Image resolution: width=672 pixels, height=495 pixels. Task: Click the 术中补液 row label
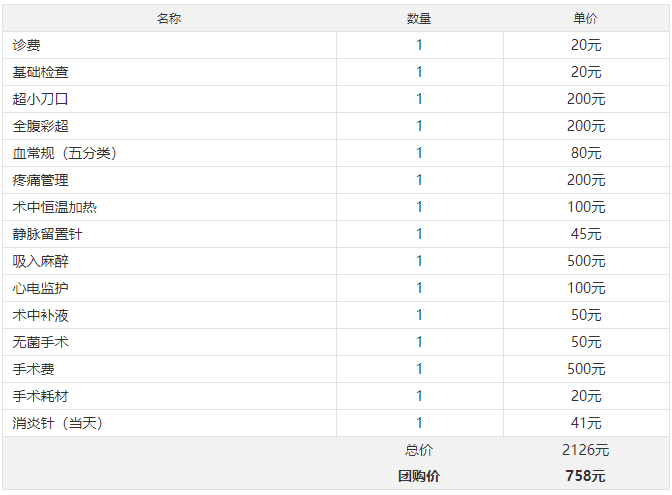click(41, 315)
